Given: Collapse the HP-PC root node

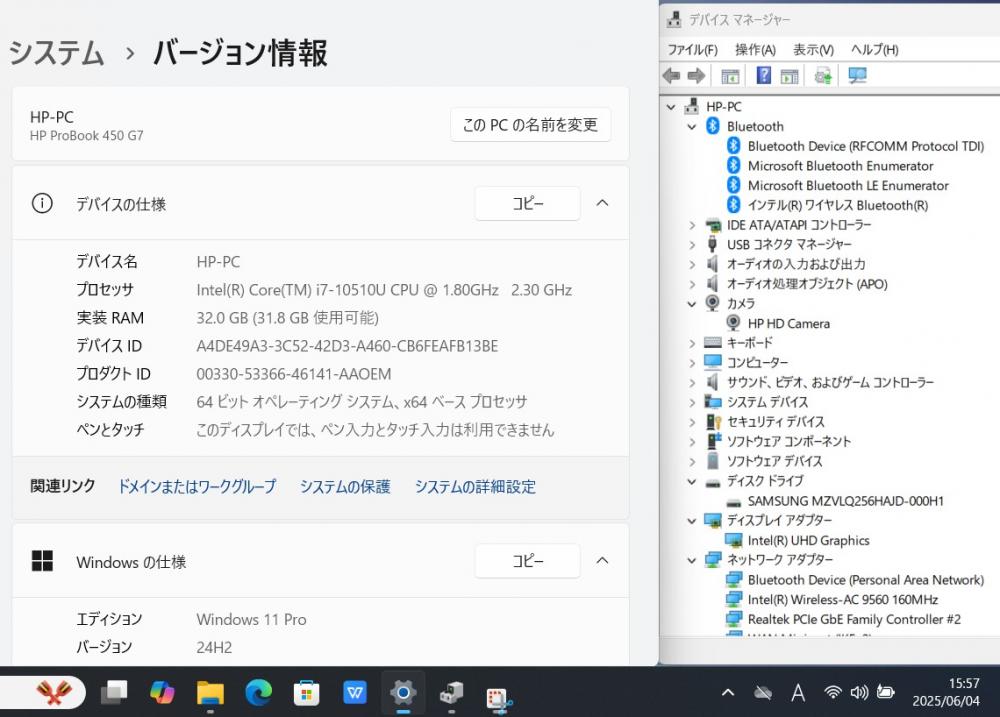Looking at the screenshot, I should (671, 107).
